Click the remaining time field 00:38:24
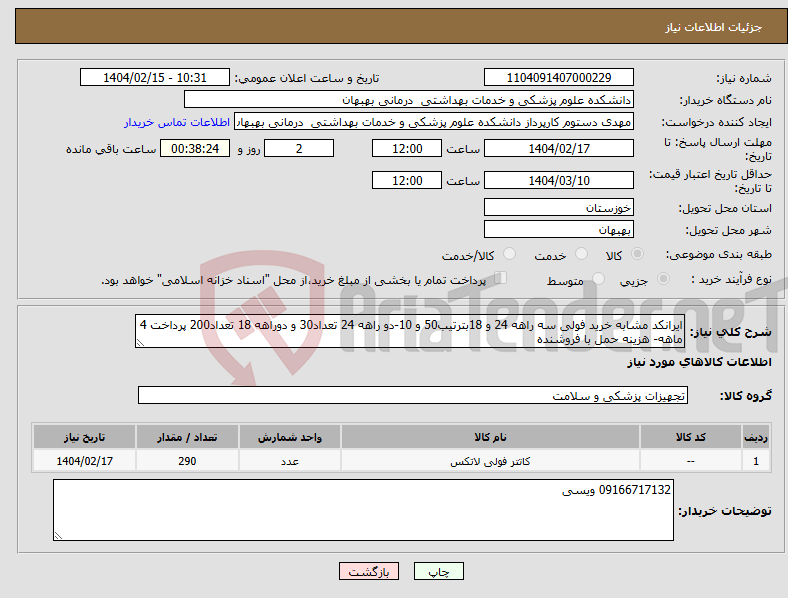Screen dimensions: 788x598 195,149
